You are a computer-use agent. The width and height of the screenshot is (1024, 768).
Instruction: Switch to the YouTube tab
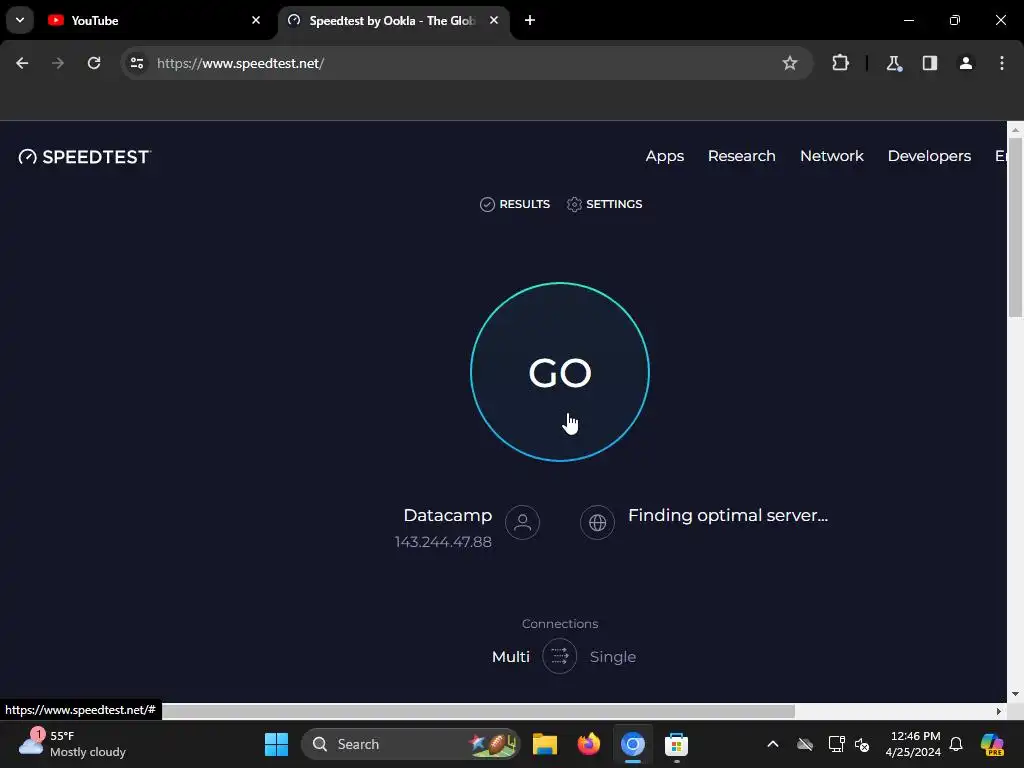pos(153,21)
